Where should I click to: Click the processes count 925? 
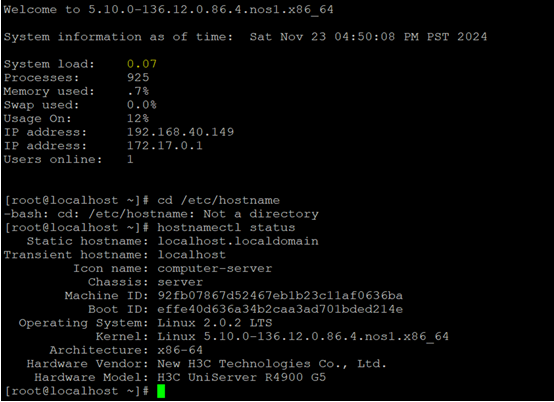click(138, 78)
